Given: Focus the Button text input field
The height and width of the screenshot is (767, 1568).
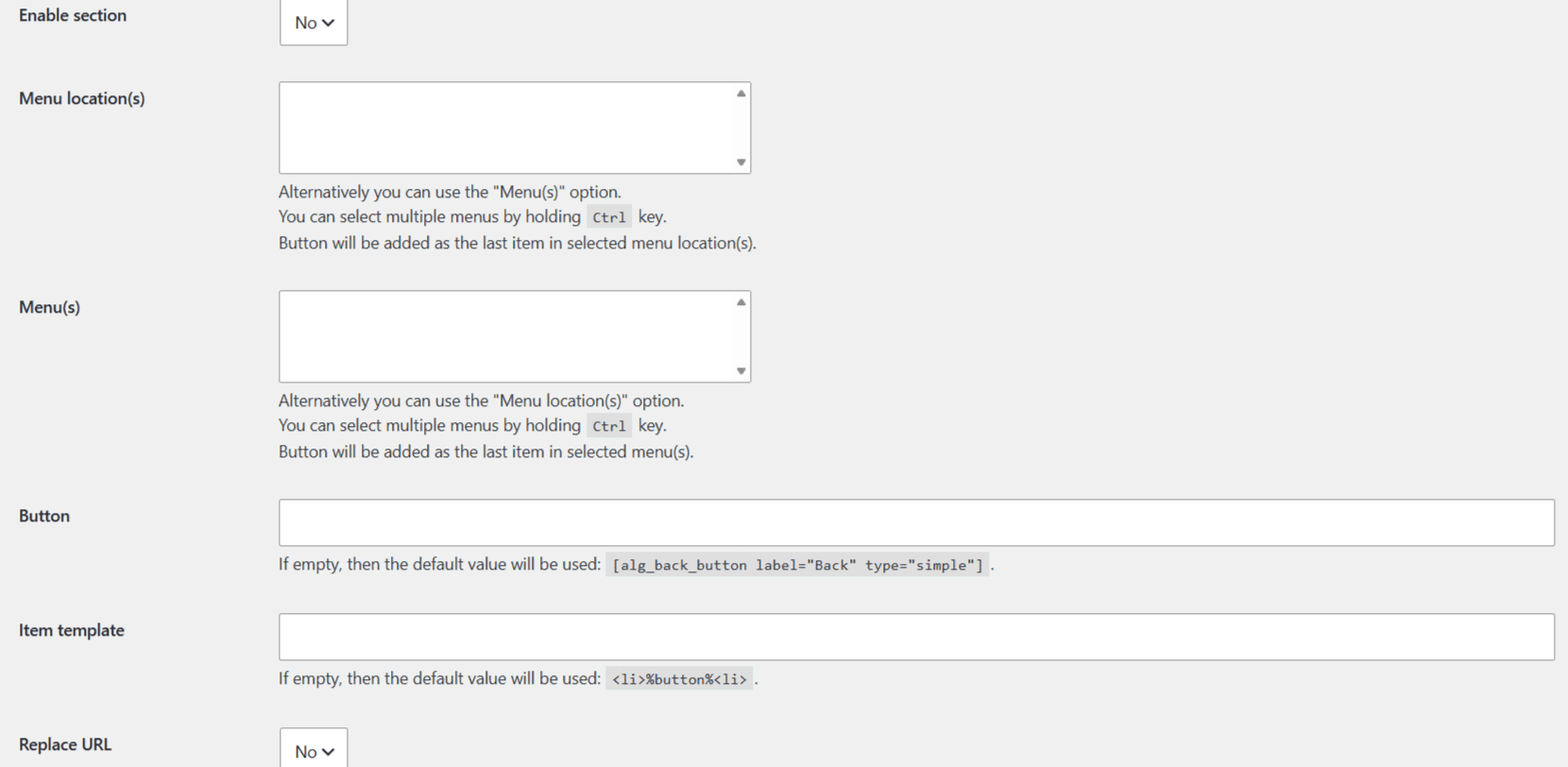Looking at the screenshot, I should click(916, 522).
